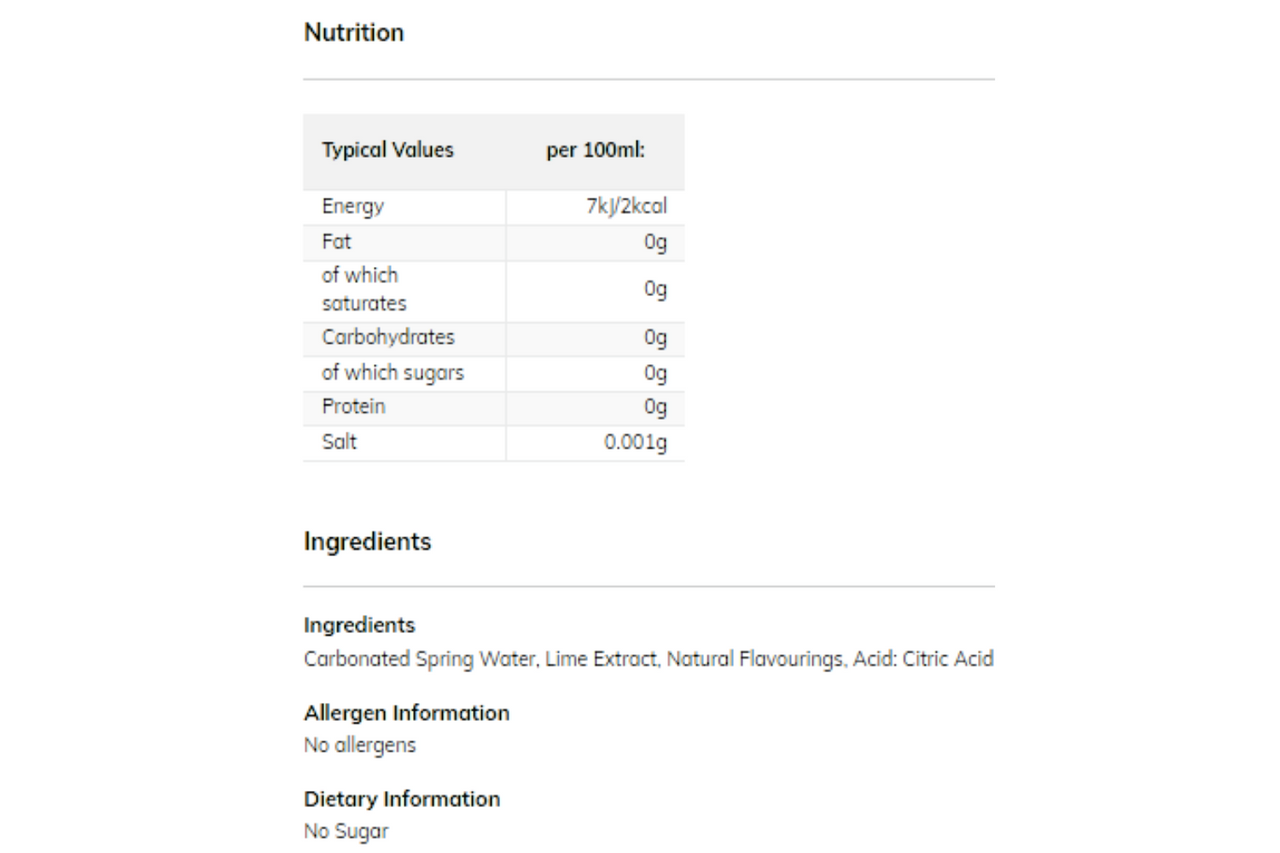Click the Energy row label
The image size is (1280, 853).
pyautogui.click(x=353, y=208)
